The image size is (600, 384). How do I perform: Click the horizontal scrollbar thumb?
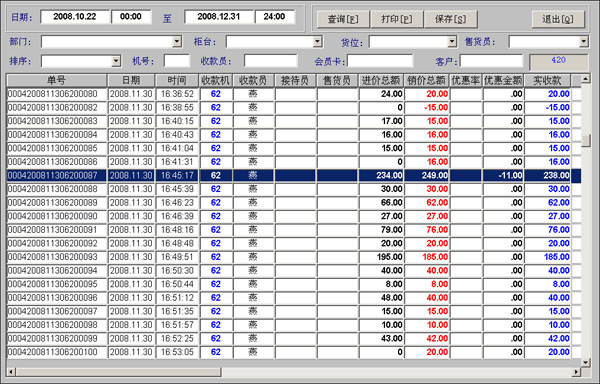(119, 372)
